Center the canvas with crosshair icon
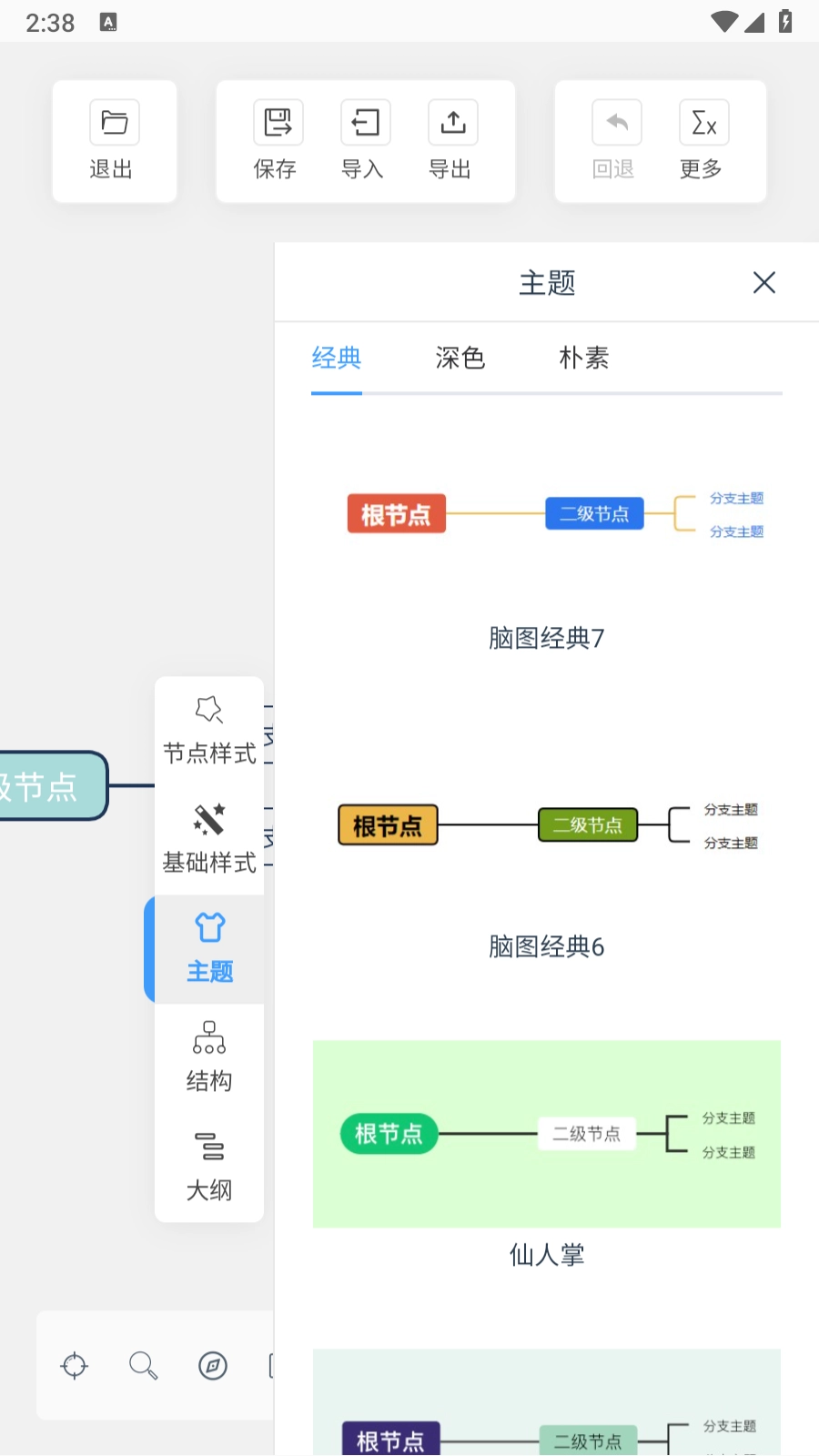The width and height of the screenshot is (819, 1456). coord(75,1366)
